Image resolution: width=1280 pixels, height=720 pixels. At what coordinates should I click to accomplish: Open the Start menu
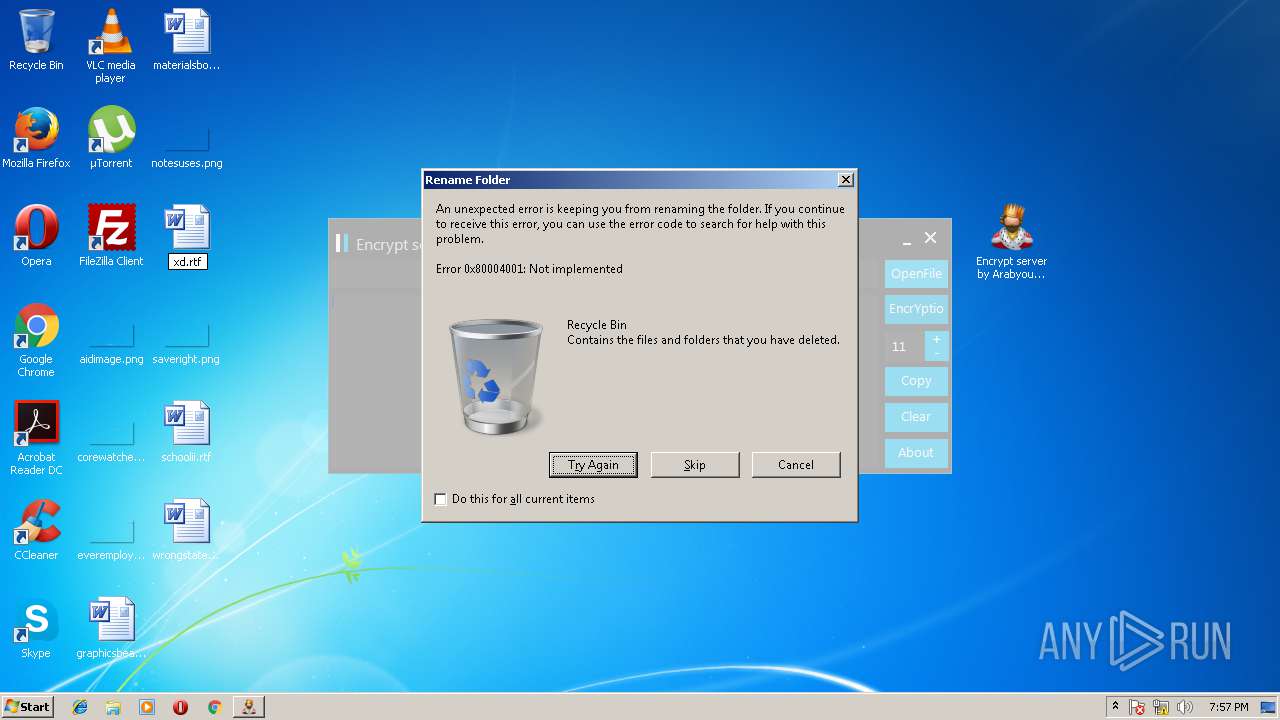pos(27,707)
